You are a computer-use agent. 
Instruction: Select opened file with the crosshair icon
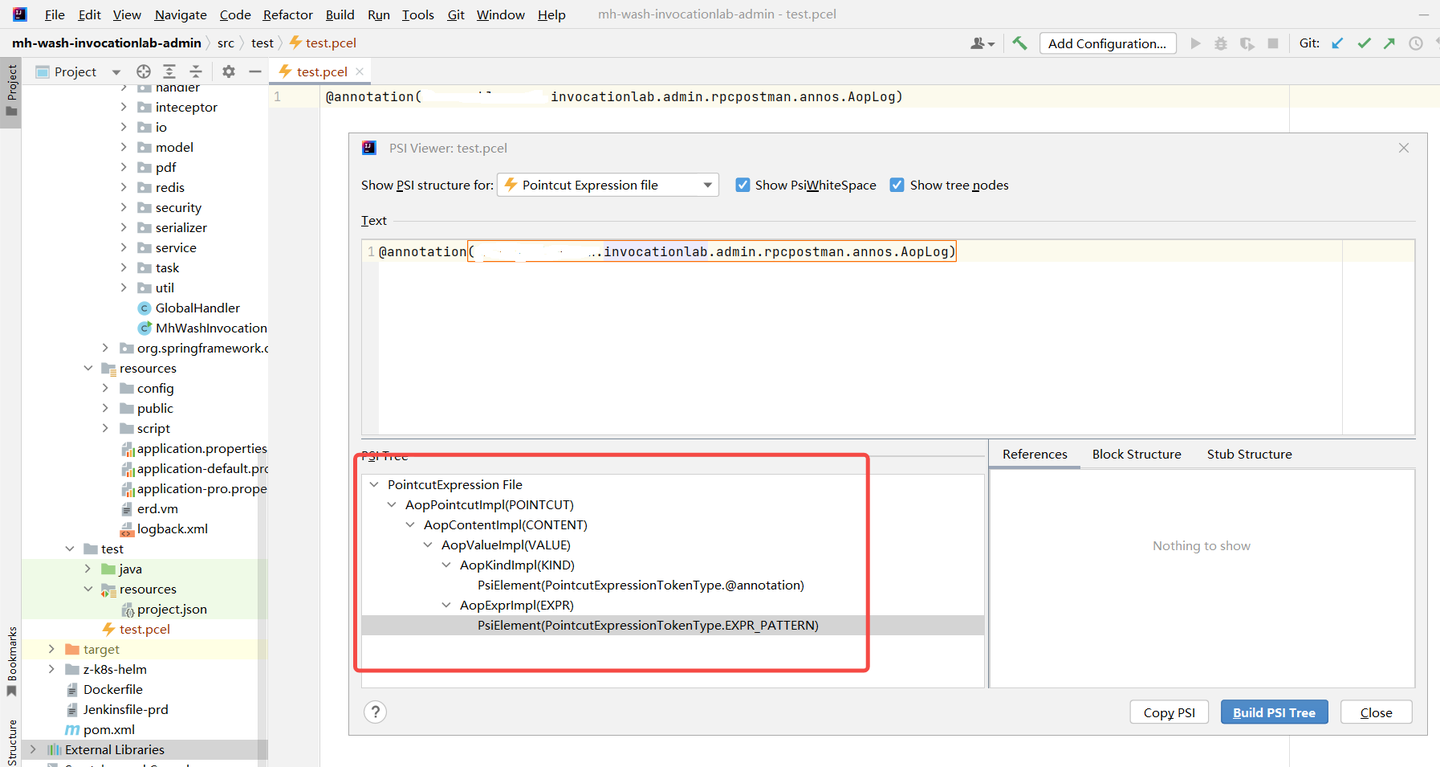point(142,72)
